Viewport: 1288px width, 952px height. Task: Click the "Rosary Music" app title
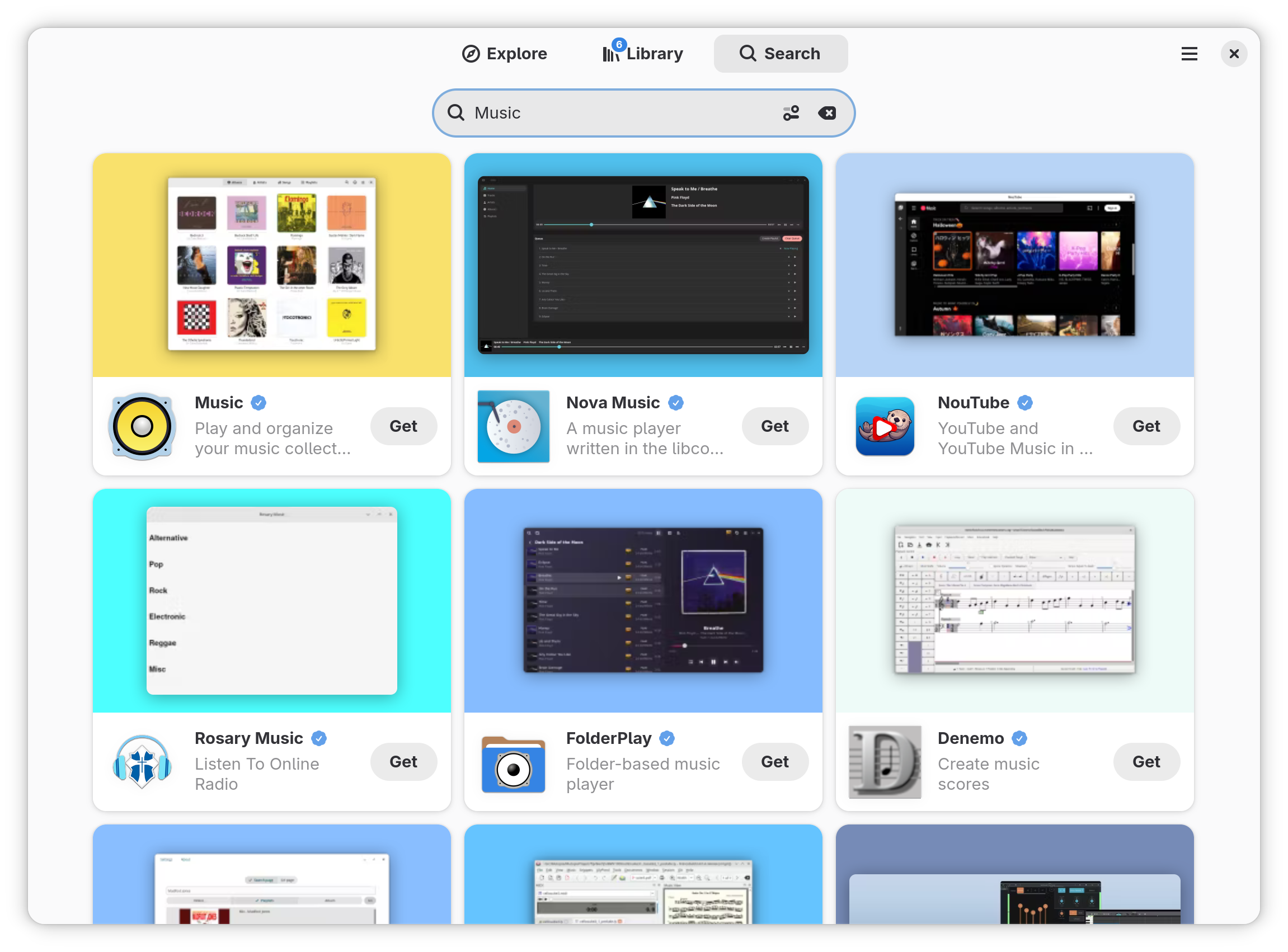click(248, 738)
